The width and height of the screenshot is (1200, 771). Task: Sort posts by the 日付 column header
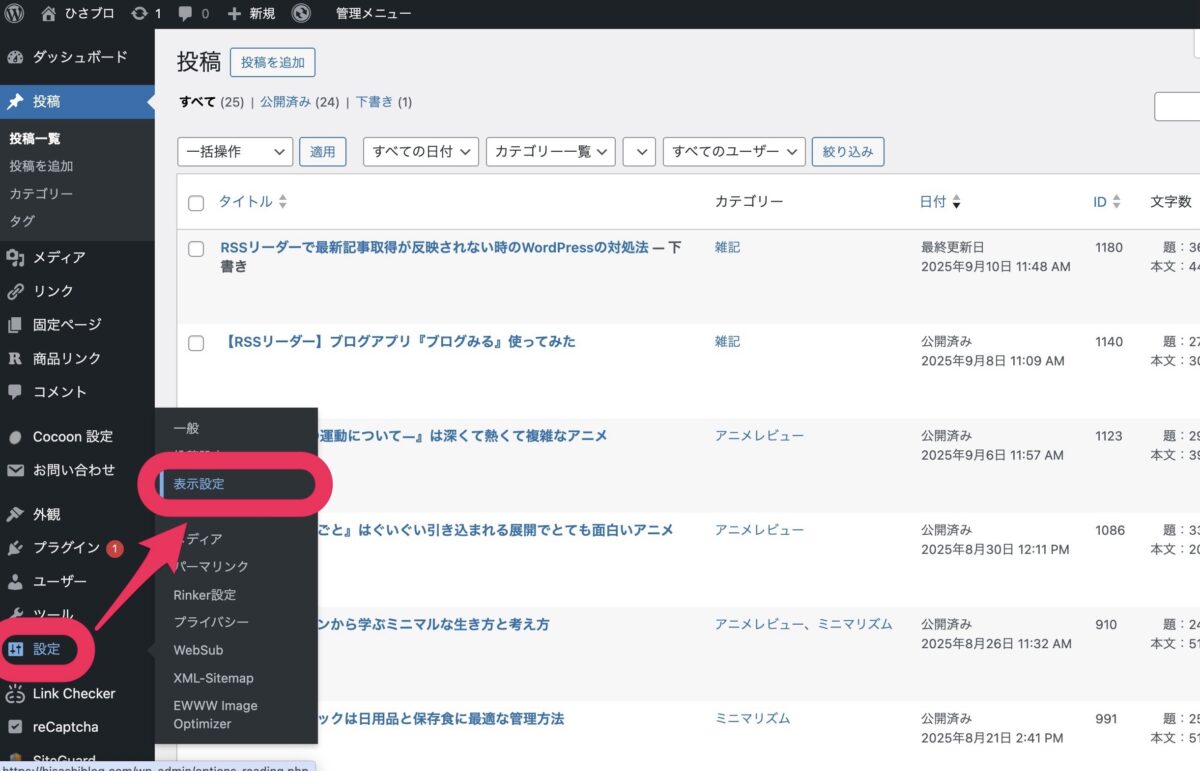[933, 202]
